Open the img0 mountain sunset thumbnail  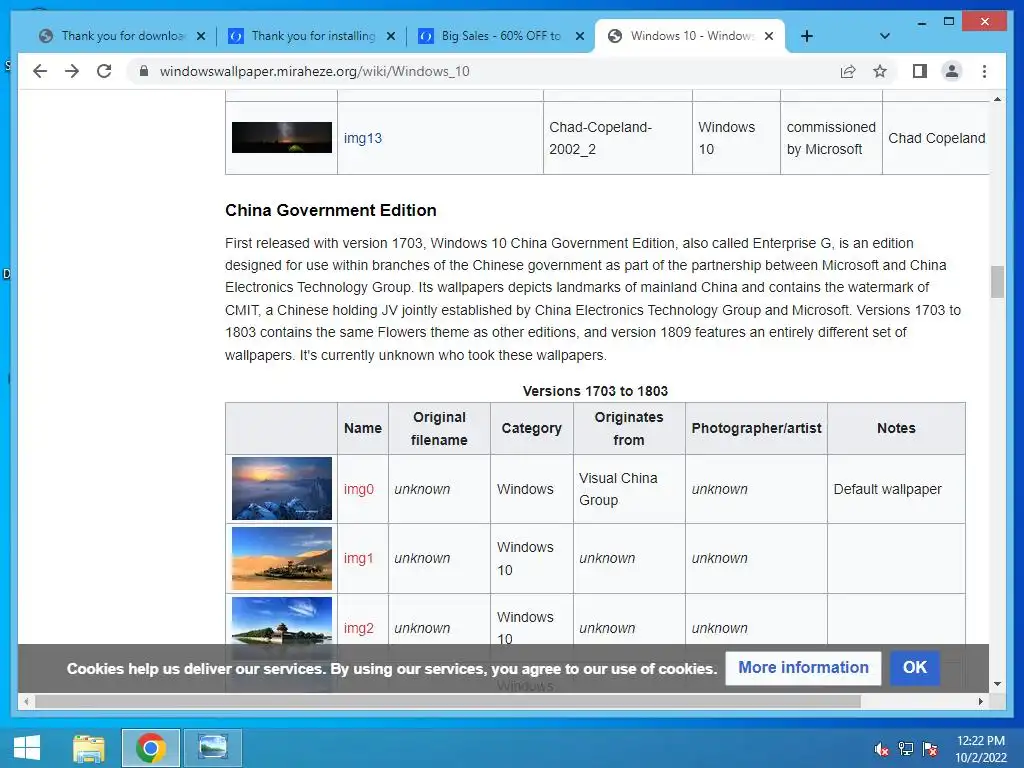point(281,488)
